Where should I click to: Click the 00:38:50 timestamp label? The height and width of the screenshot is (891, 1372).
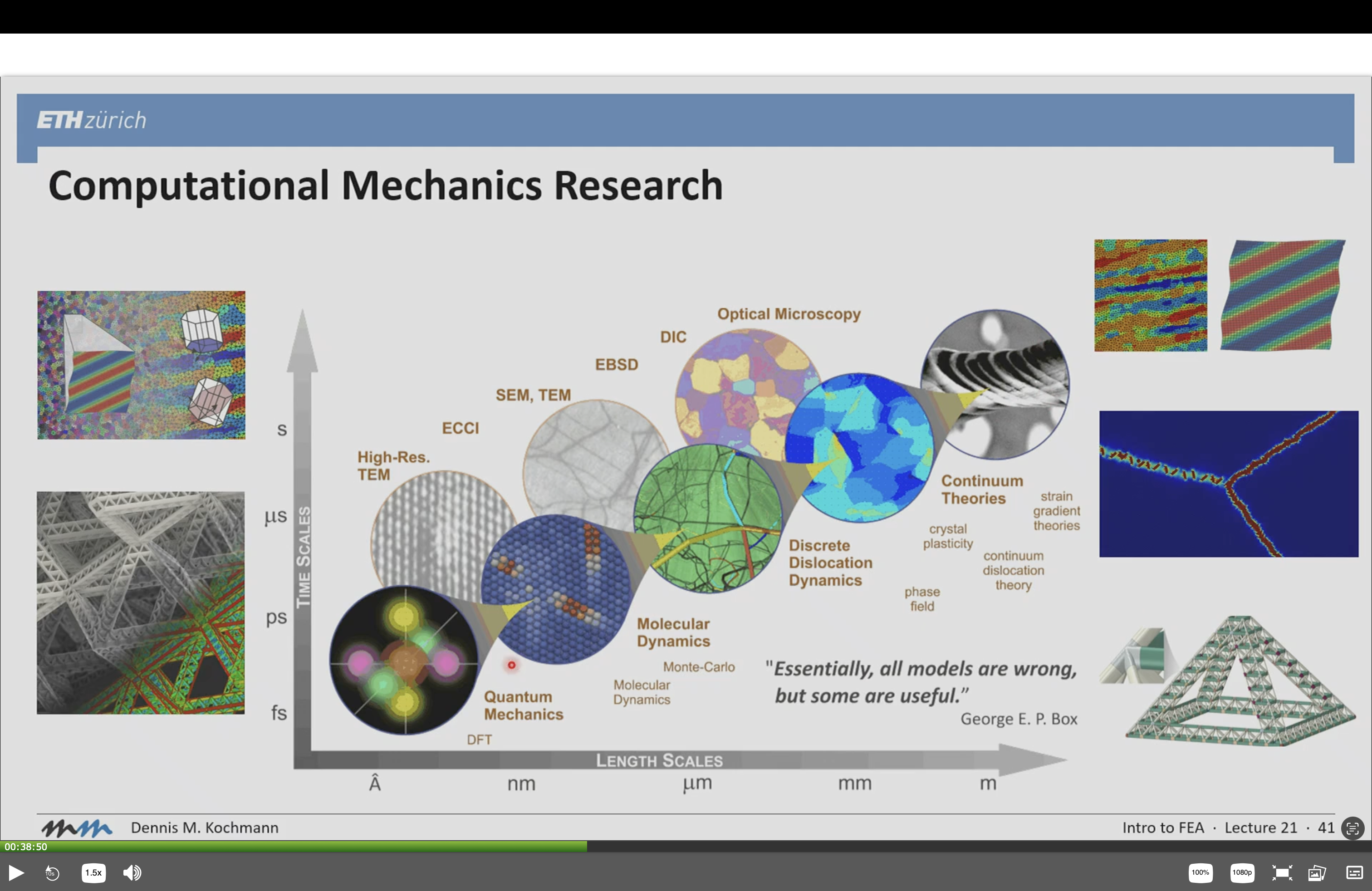[26, 847]
